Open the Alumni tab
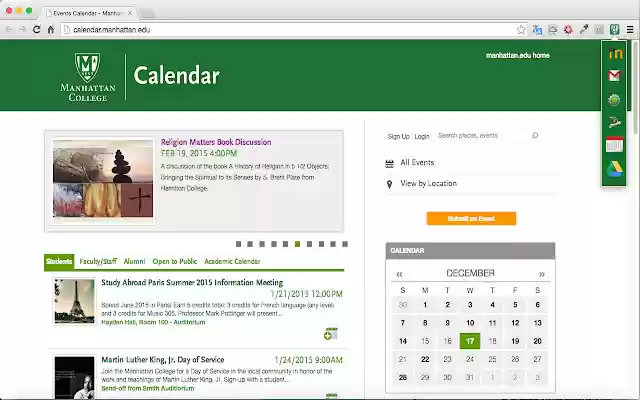 click(134, 261)
